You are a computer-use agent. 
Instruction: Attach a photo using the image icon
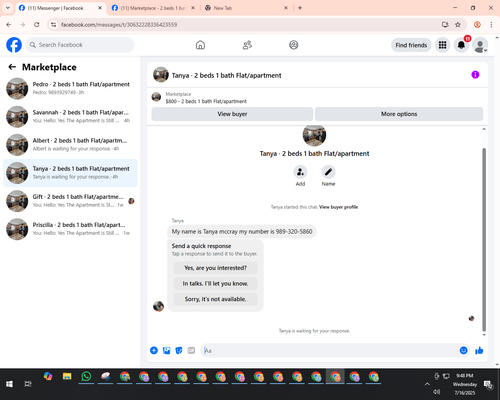(x=166, y=350)
